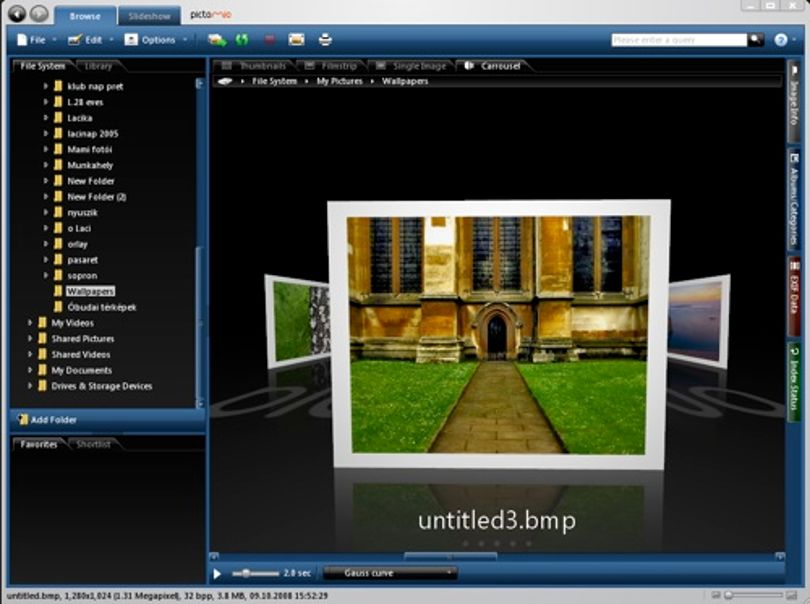Expand the Drives & Storage Devices node

pyautogui.click(x=29, y=386)
